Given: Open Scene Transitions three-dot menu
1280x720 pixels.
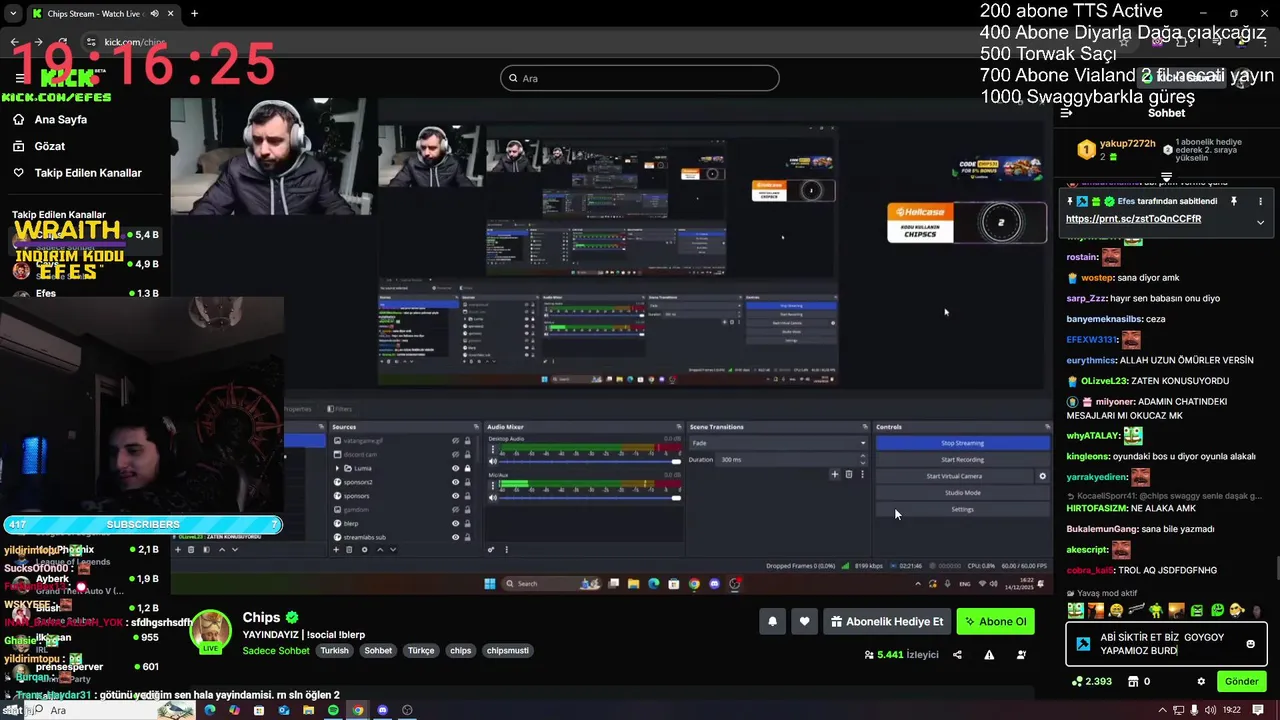Looking at the screenshot, I should click(862, 474).
